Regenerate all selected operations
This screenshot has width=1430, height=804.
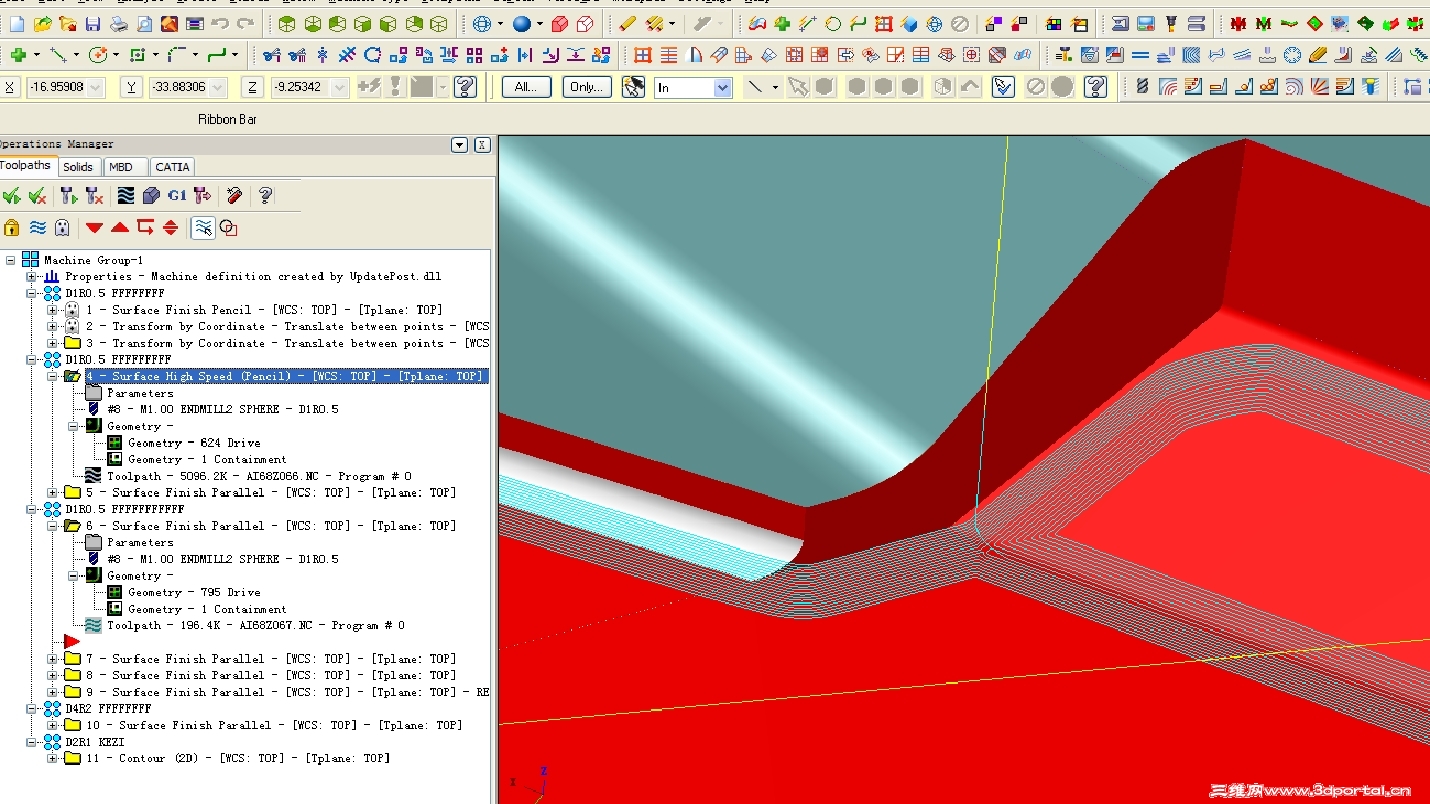pyautogui.click(x=69, y=195)
